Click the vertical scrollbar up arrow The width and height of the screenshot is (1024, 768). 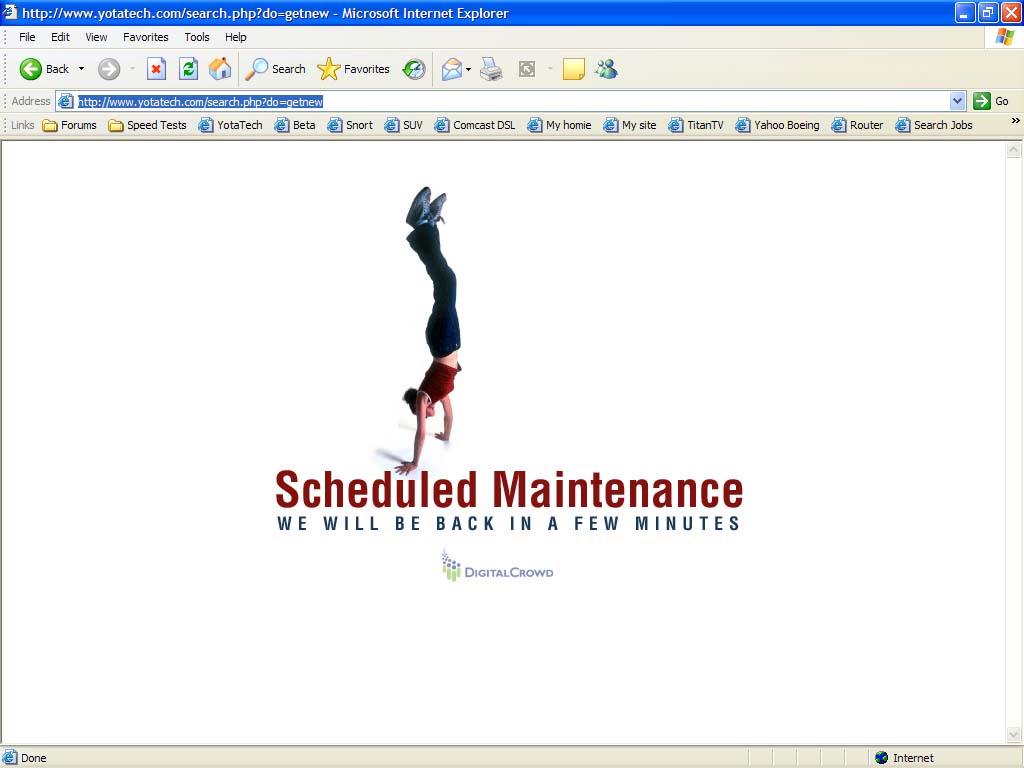pyautogui.click(x=1014, y=150)
